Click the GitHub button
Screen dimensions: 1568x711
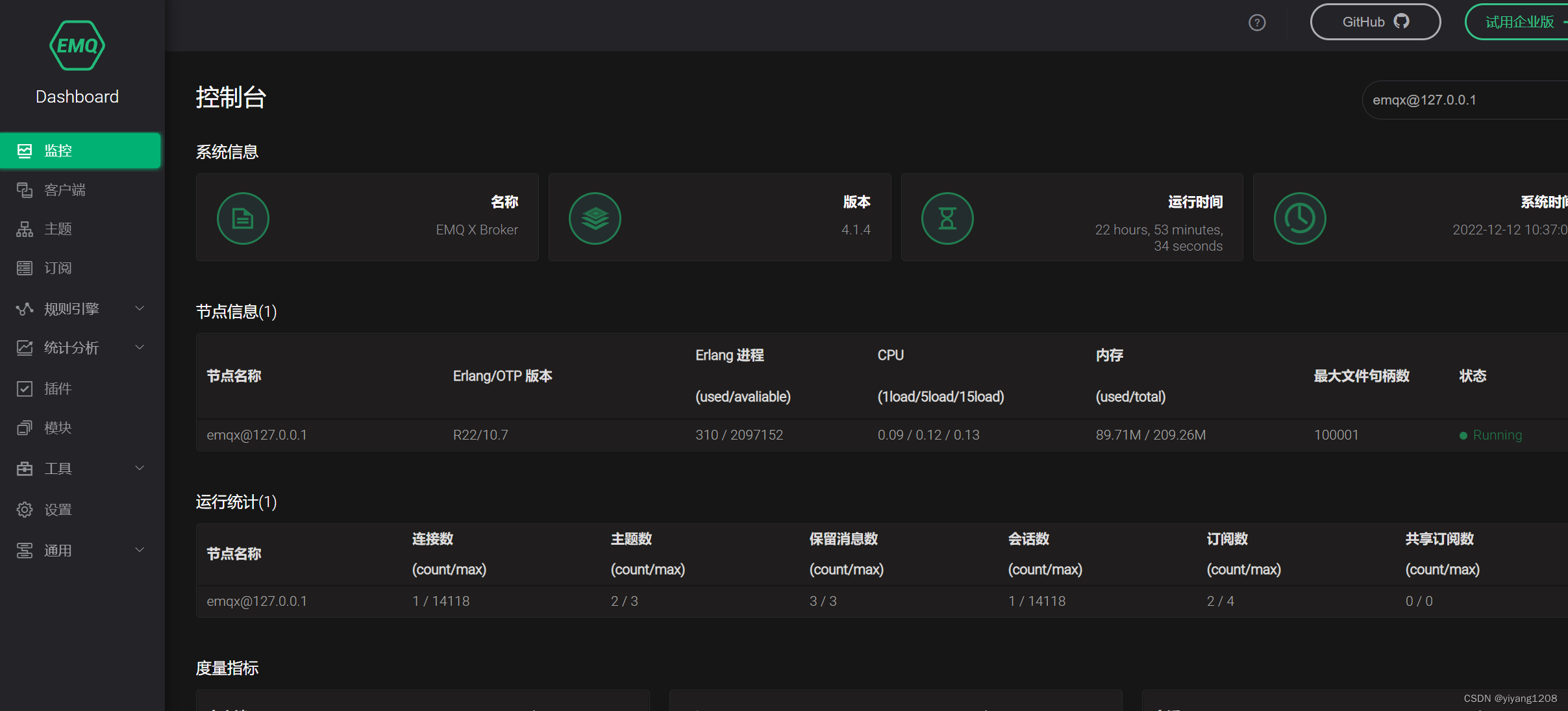click(x=1375, y=22)
